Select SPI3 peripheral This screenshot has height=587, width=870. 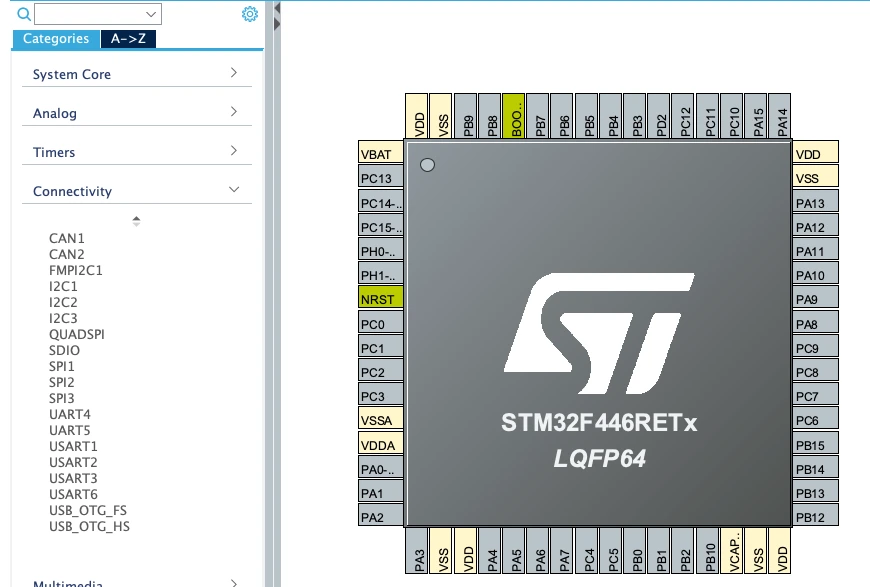(62, 398)
